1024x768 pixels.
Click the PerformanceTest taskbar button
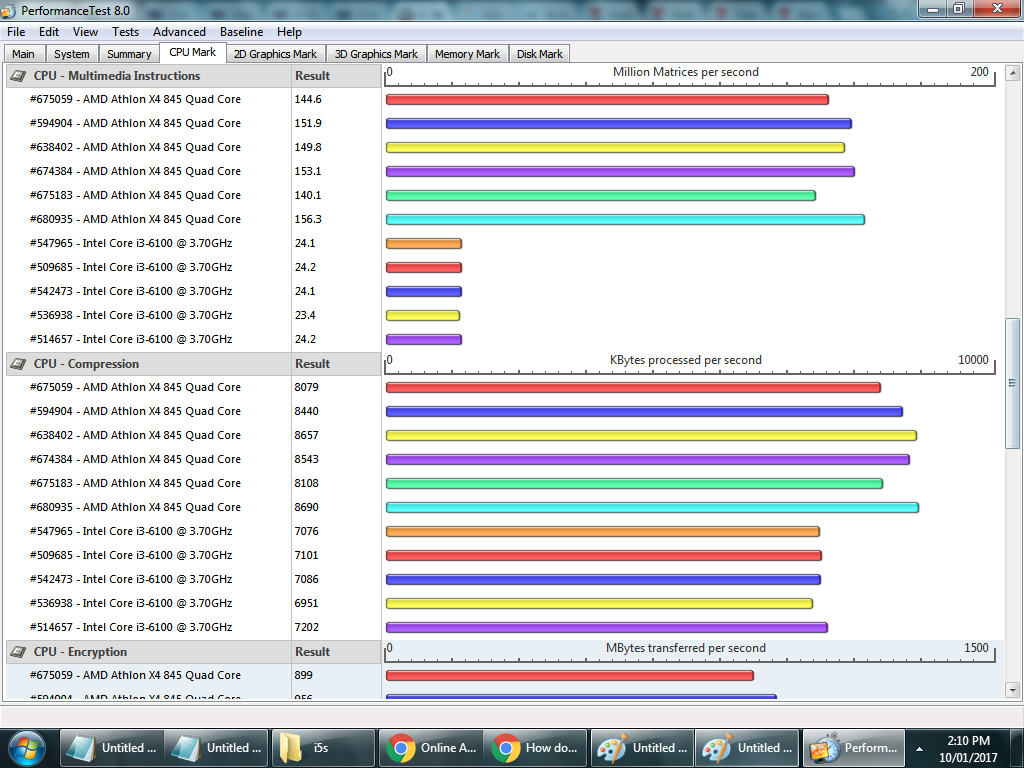tap(854, 748)
